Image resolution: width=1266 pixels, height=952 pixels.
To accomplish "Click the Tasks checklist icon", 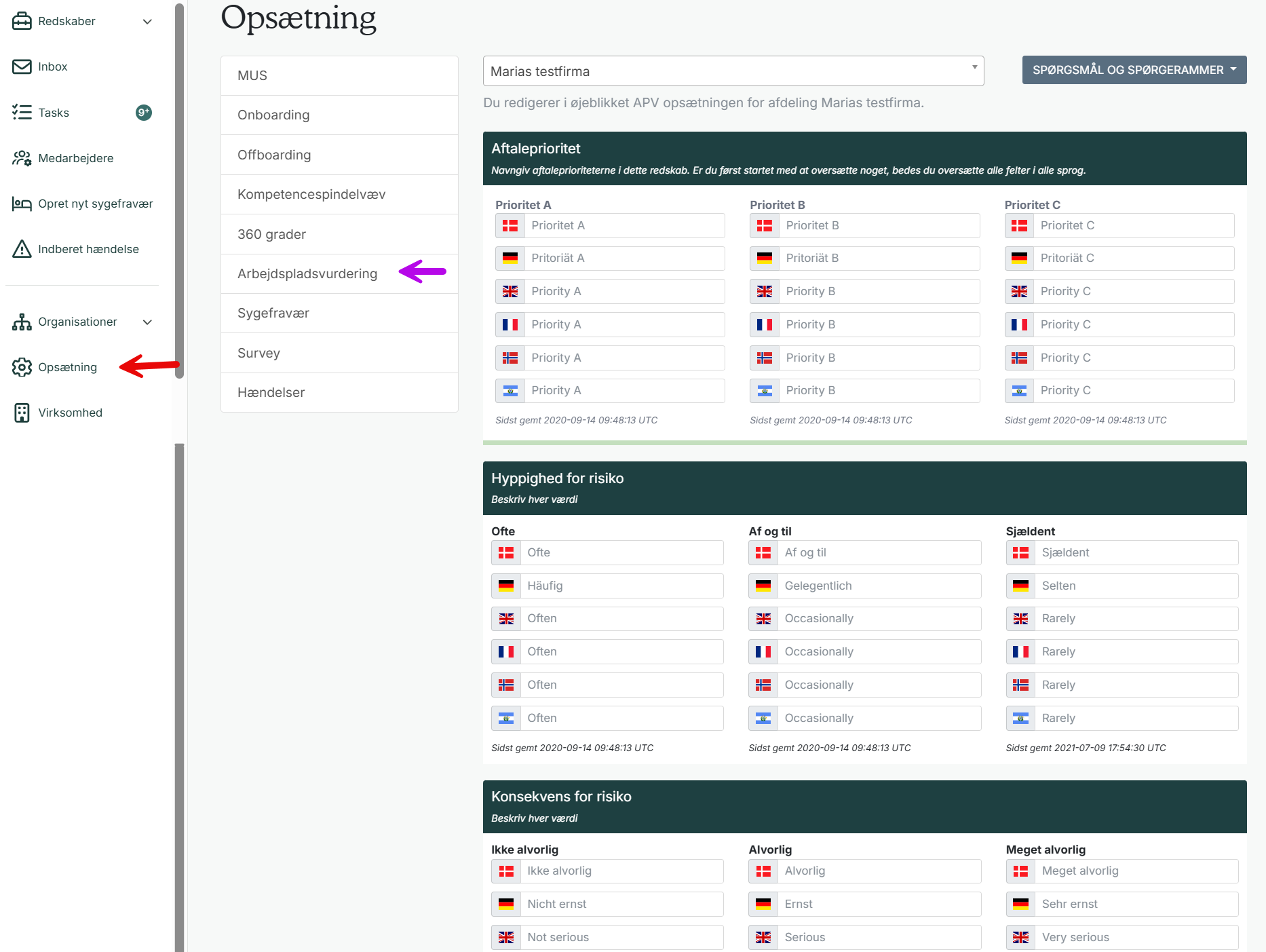I will point(22,112).
